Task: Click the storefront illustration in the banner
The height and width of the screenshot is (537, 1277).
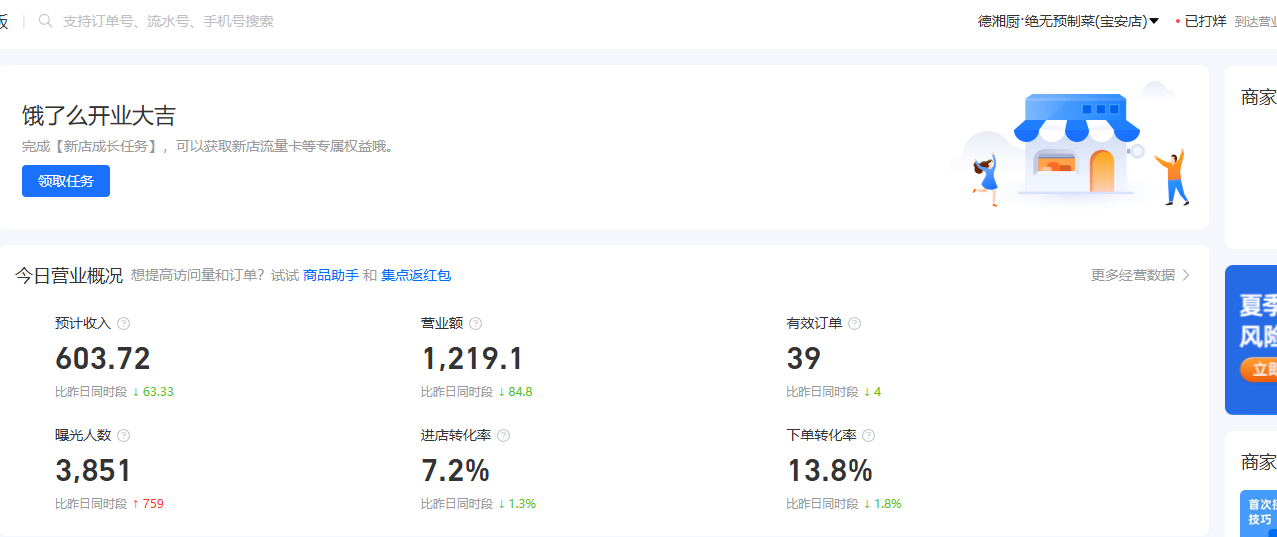Action: click(x=1075, y=145)
